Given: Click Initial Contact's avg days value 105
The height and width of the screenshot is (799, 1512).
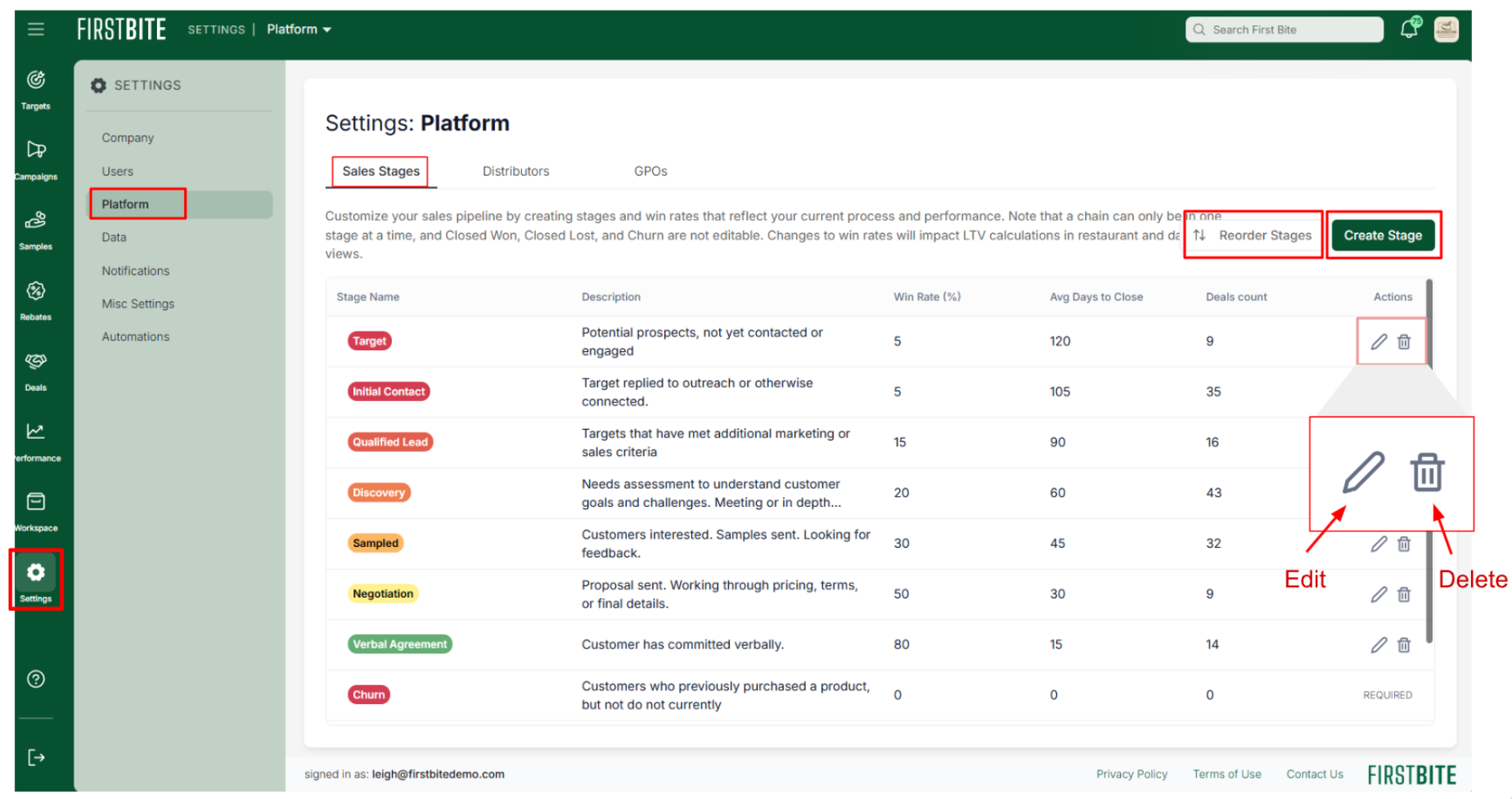Looking at the screenshot, I should [1060, 392].
